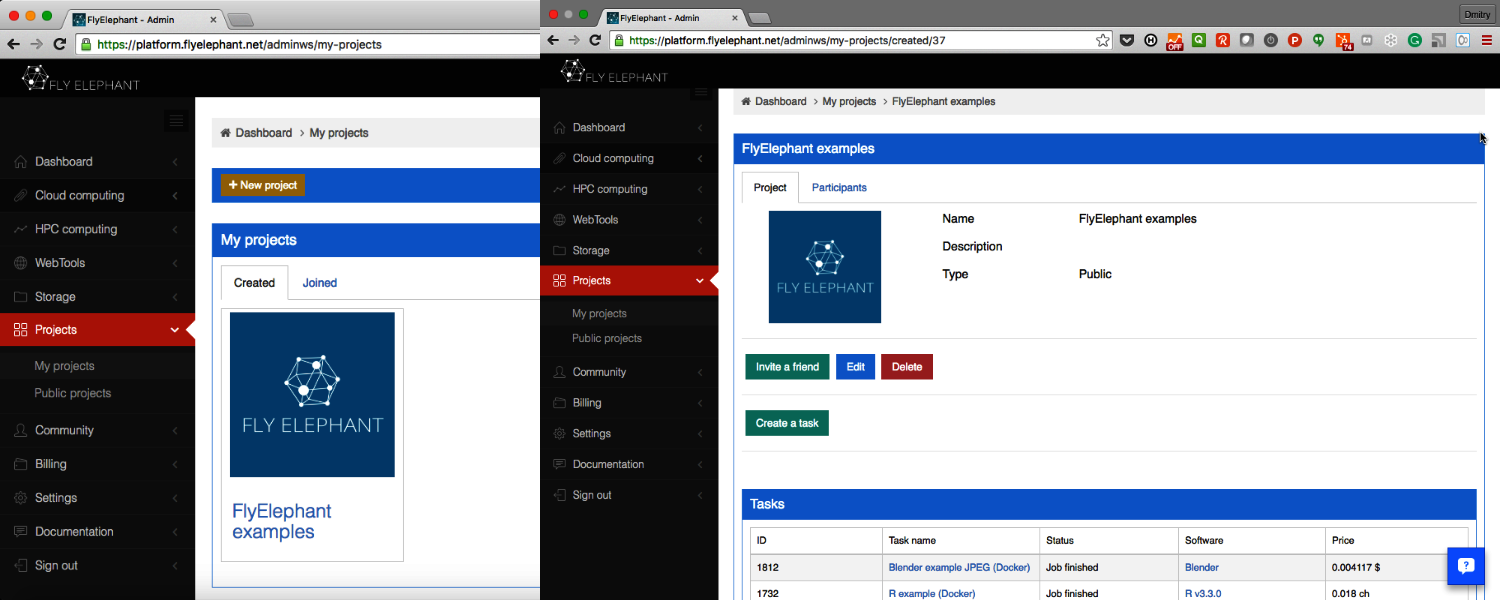Click HPC computing chart icon in left window
This screenshot has width=1500, height=600.
point(21,229)
